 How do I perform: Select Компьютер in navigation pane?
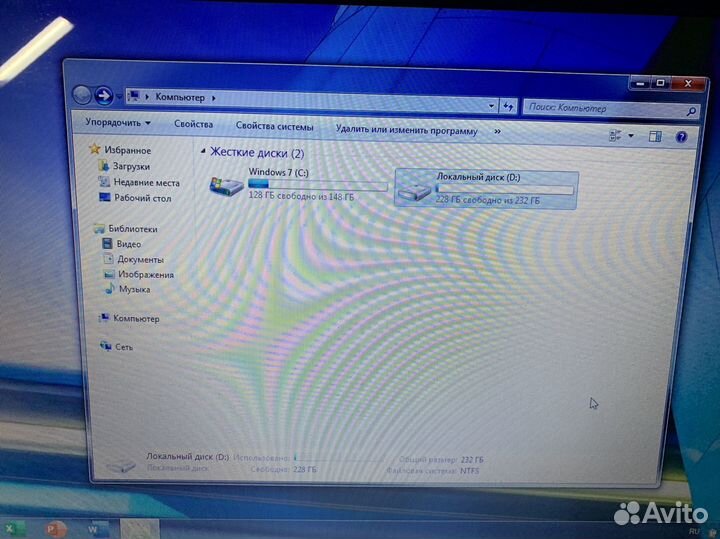point(136,319)
